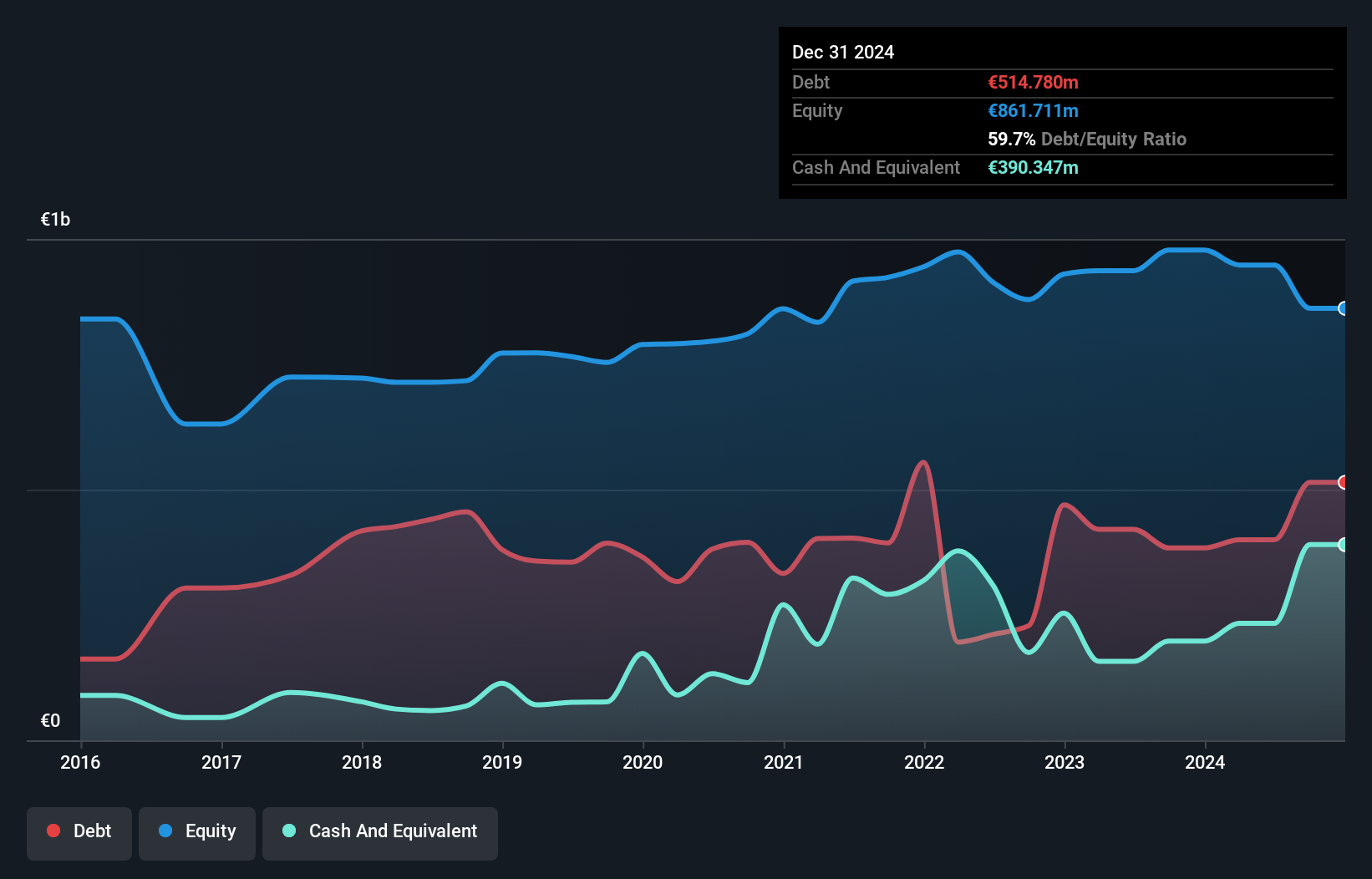
Task: Select the 2020 year label on axis
Action: 643,763
